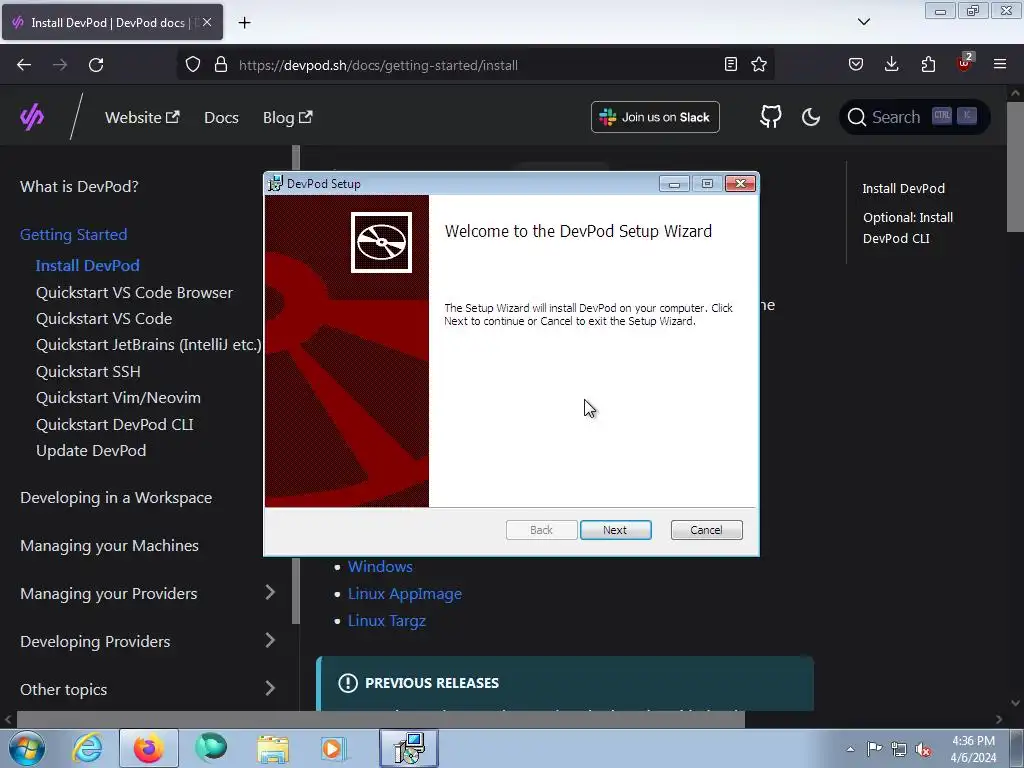
Task: Open Developing in a Workspace section
Action: pyautogui.click(x=116, y=498)
